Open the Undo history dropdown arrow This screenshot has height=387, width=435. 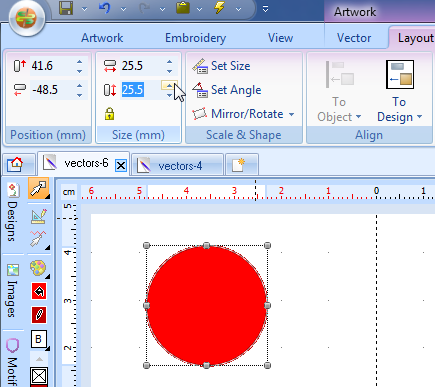(124, 9)
